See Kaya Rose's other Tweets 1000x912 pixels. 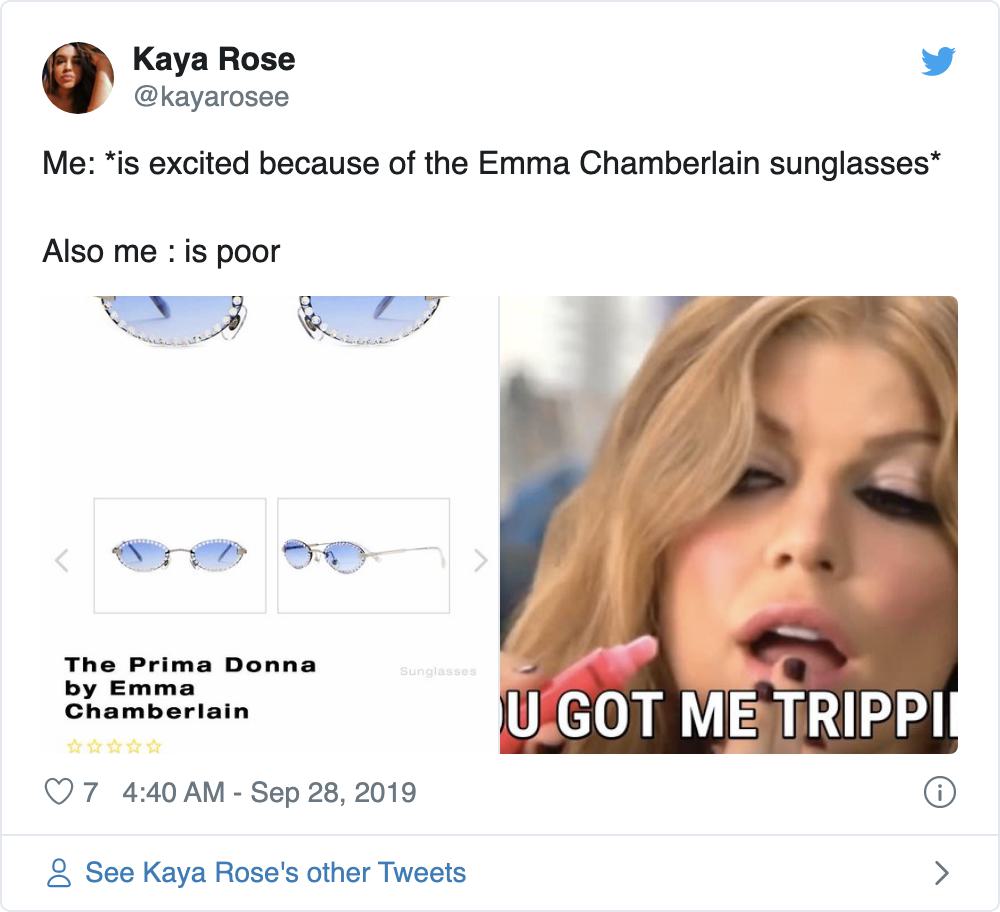(x=276, y=872)
